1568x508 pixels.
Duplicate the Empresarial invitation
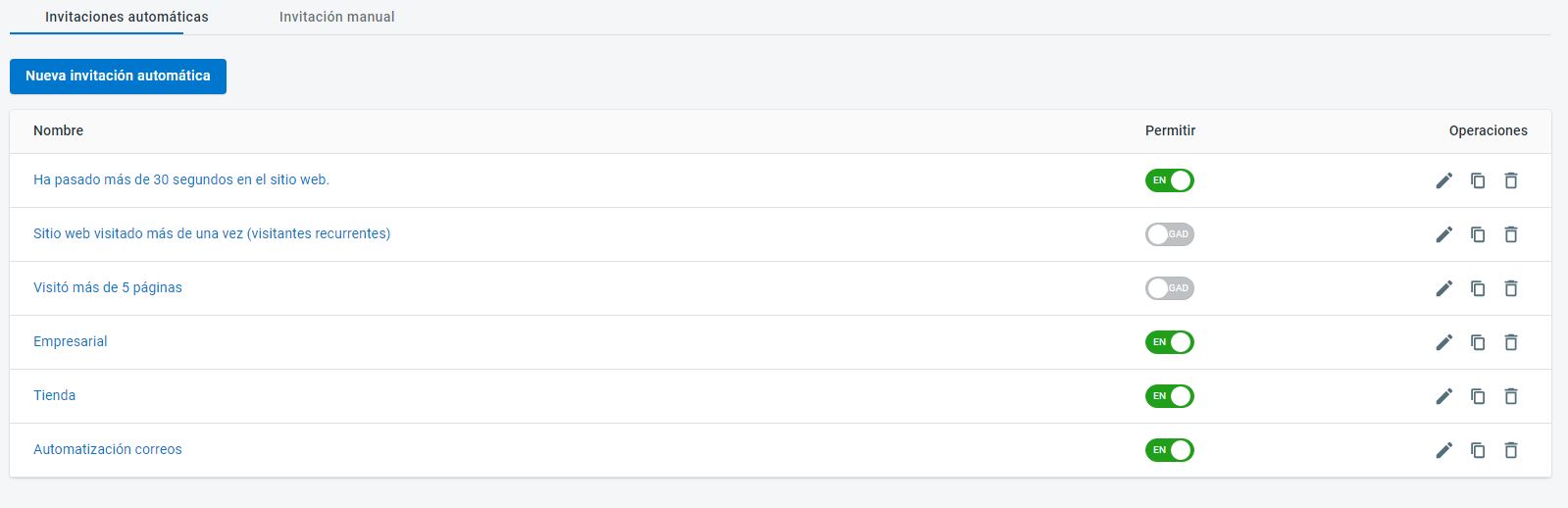1478,342
